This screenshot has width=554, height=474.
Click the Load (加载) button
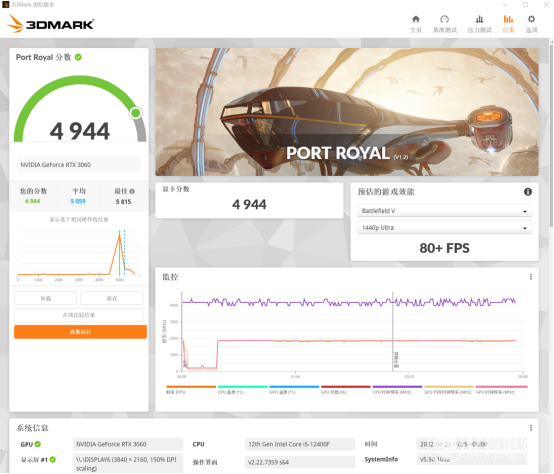(x=46, y=298)
